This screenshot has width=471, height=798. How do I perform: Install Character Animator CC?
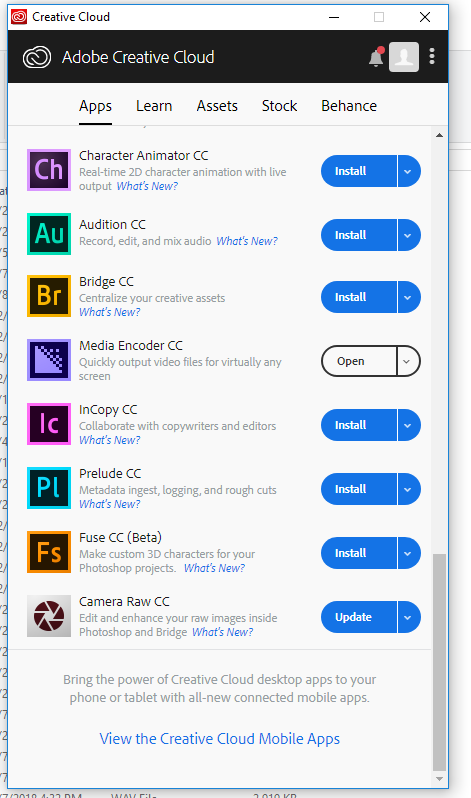[358, 171]
